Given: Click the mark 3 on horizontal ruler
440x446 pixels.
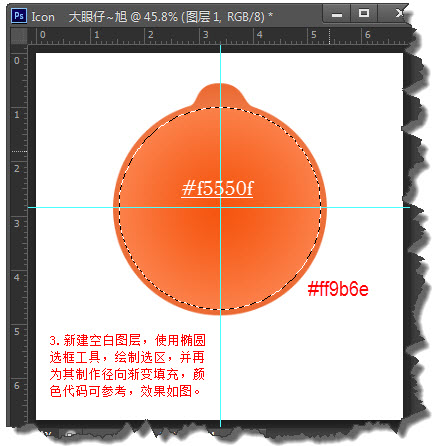Looking at the screenshot, I should (206, 35).
